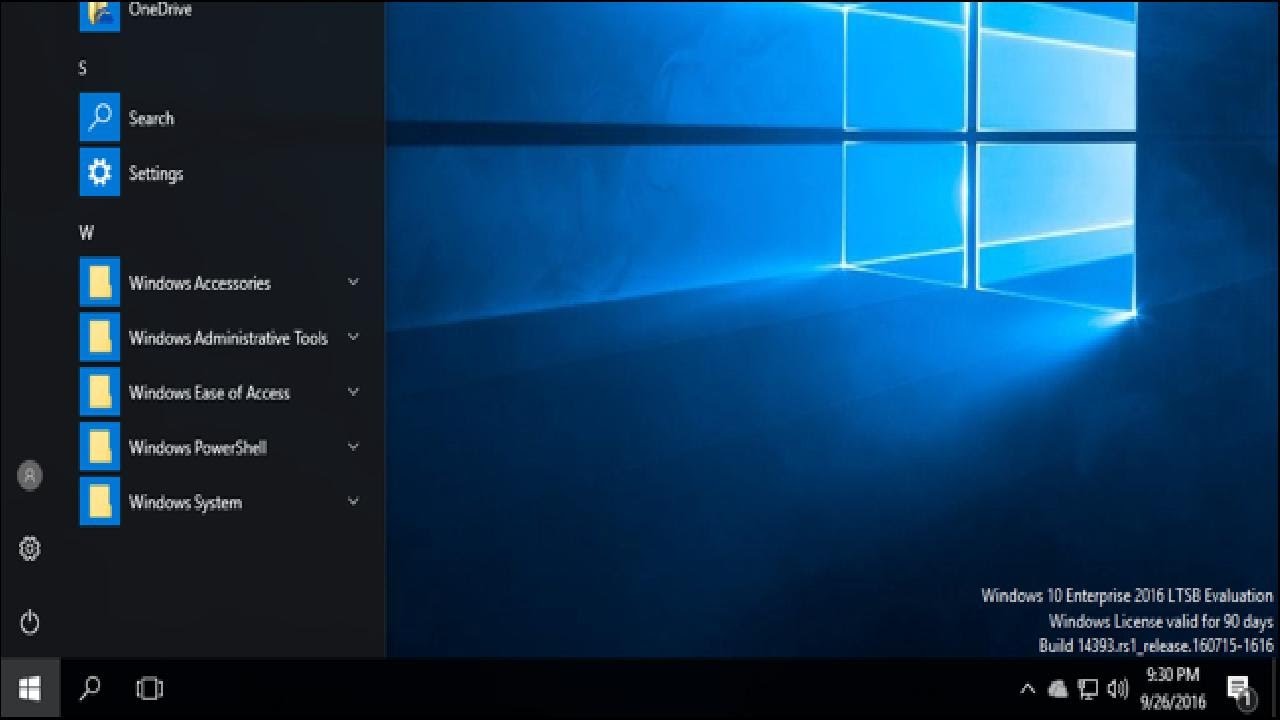The height and width of the screenshot is (720, 1280).
Task: Open the user account avatar in Start rail
Action: [x=30, y=476]
